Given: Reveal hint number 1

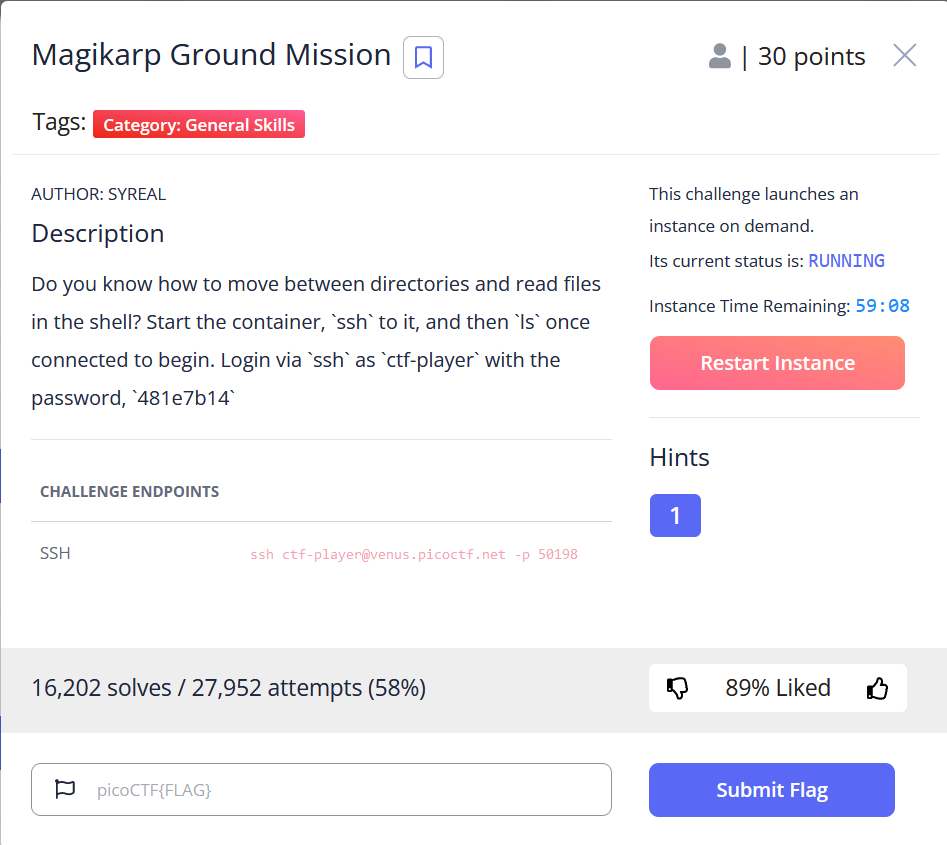Looking at the screenshot, I should (675, 515).
